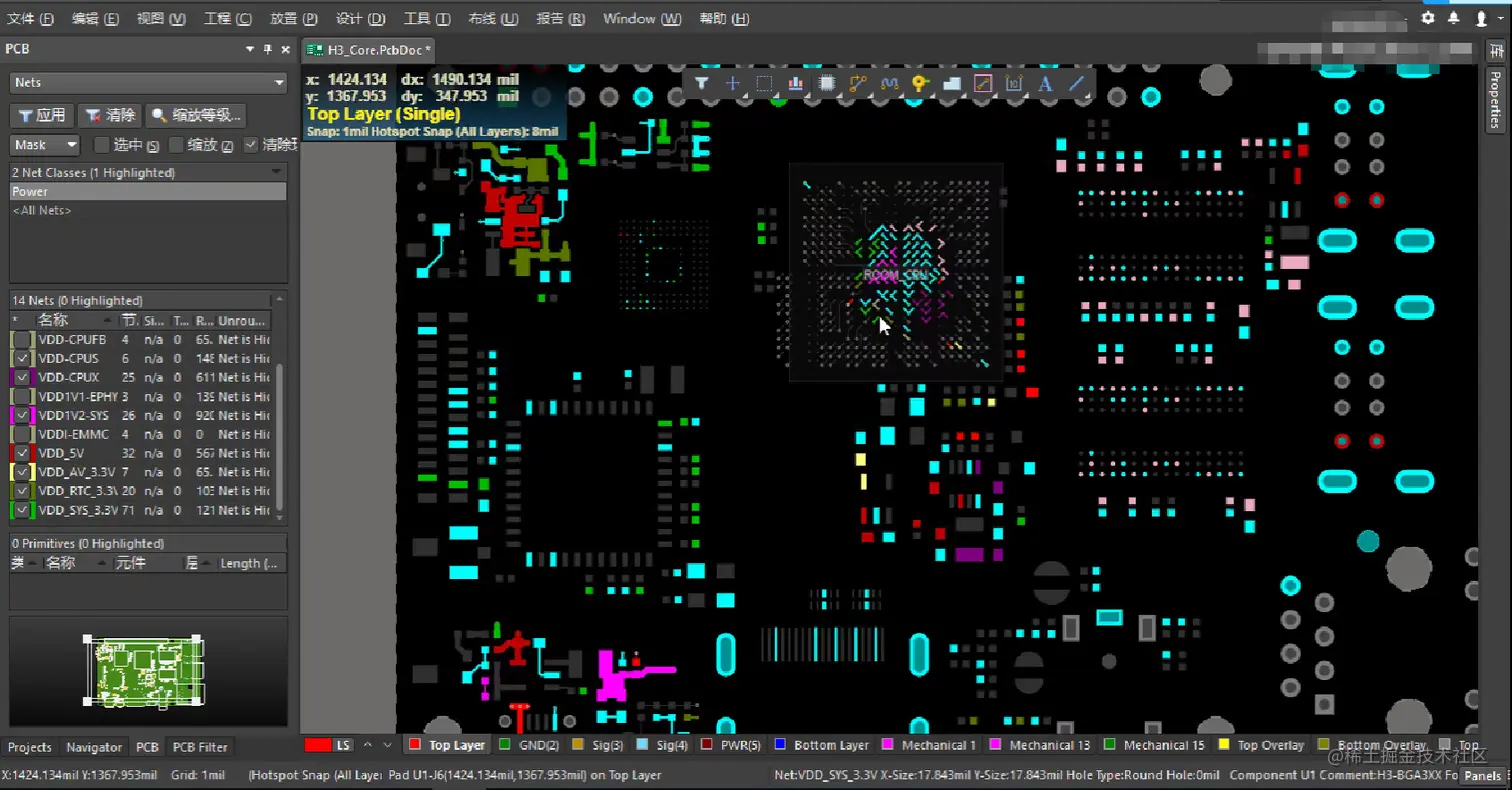Viewport: 1512px width, 790px height.
Task: Choose the place via tool
Action: point(920,84)
